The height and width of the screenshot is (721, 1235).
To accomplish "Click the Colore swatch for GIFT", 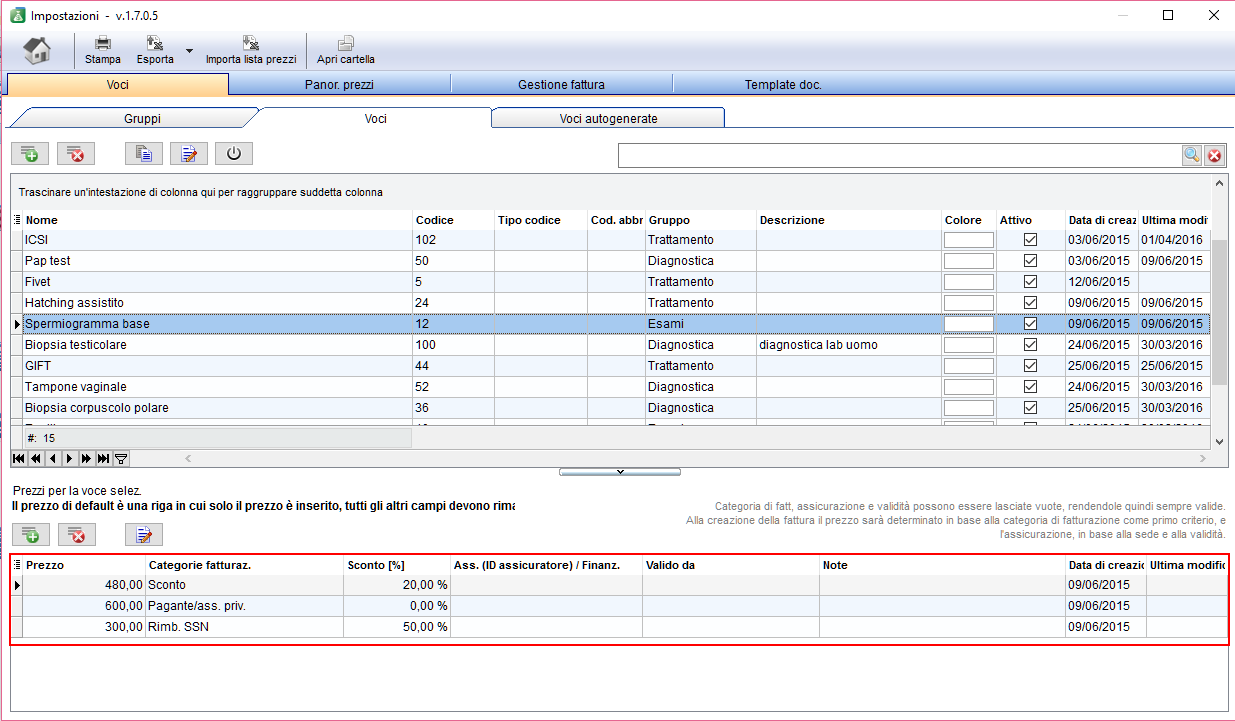I will (x=969, y=366).
